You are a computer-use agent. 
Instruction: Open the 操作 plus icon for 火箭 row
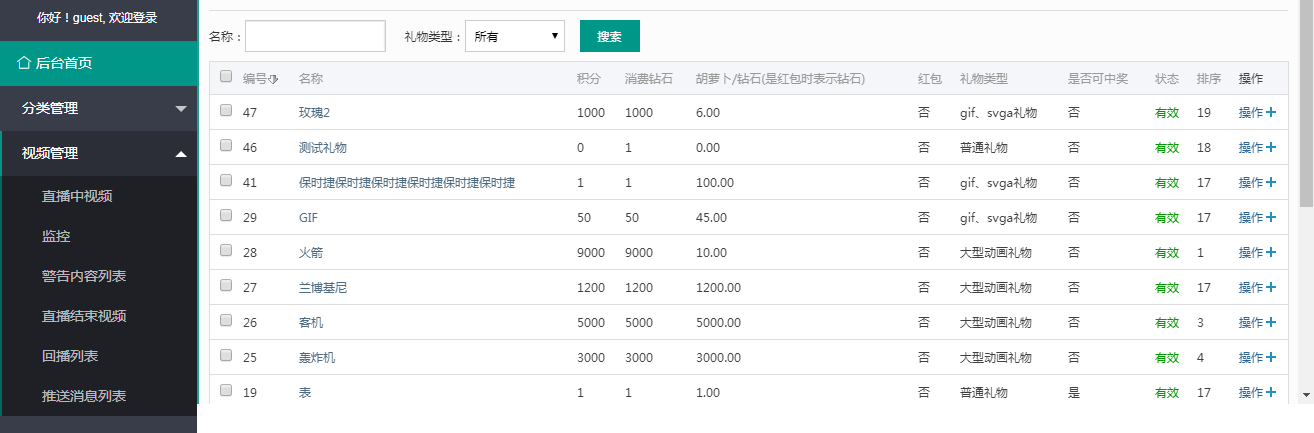1271,253
